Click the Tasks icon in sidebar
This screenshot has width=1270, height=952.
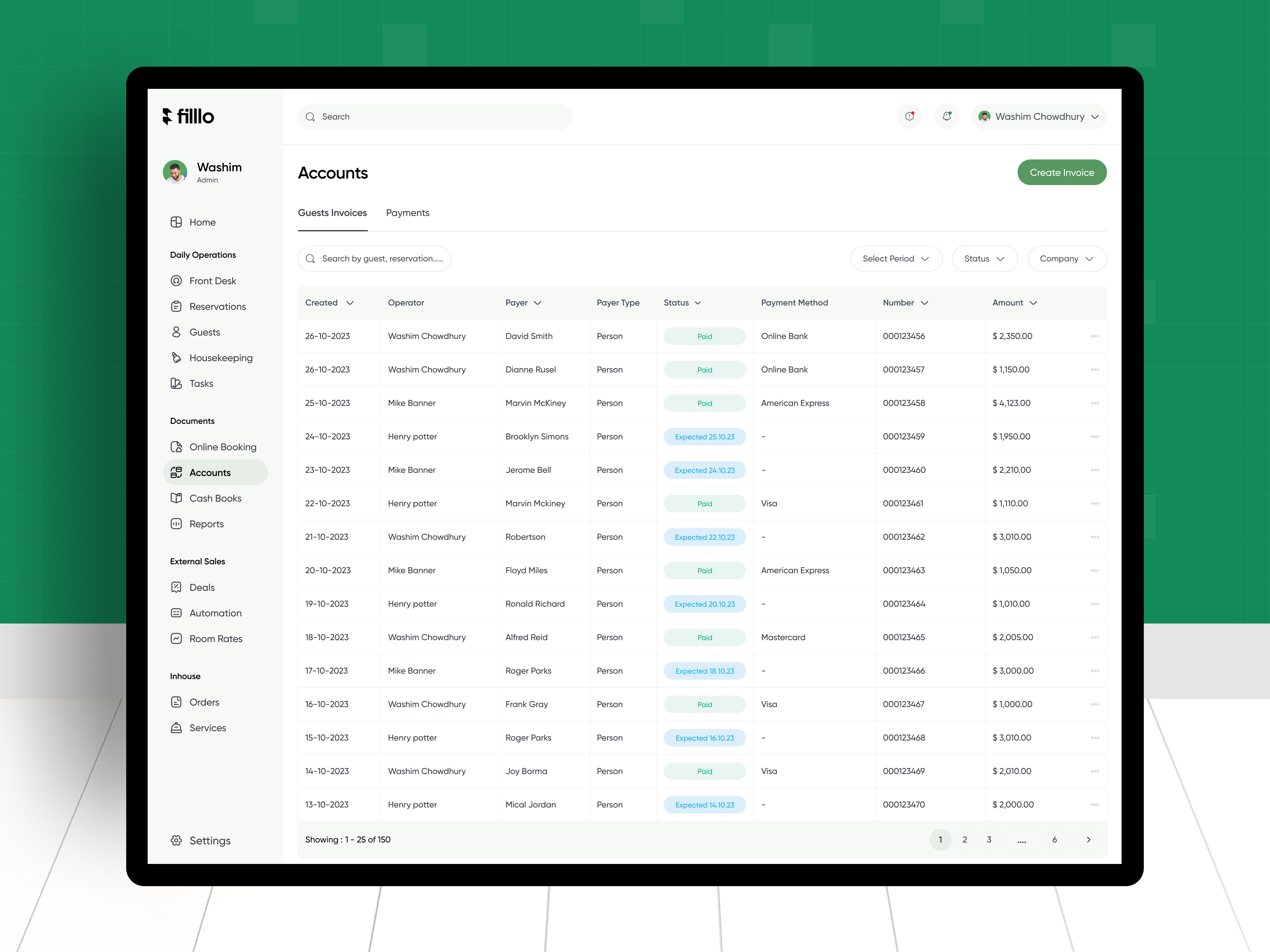pyautogui.click(x=176, y=383)
